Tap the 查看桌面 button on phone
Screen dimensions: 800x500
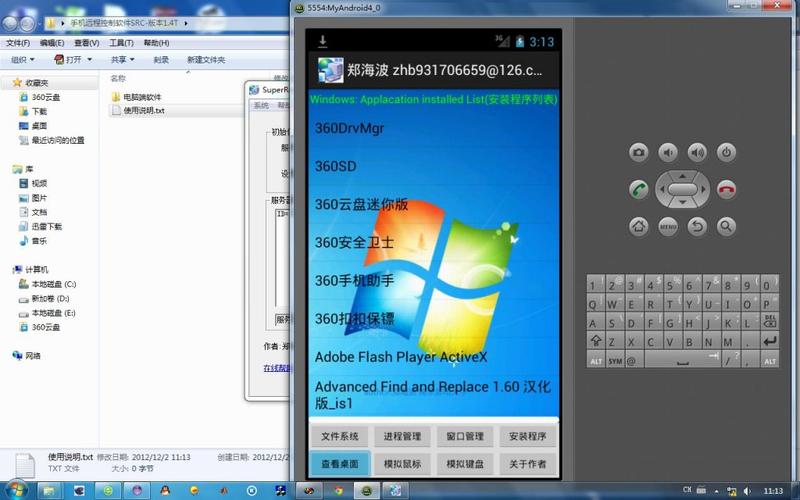340,464
